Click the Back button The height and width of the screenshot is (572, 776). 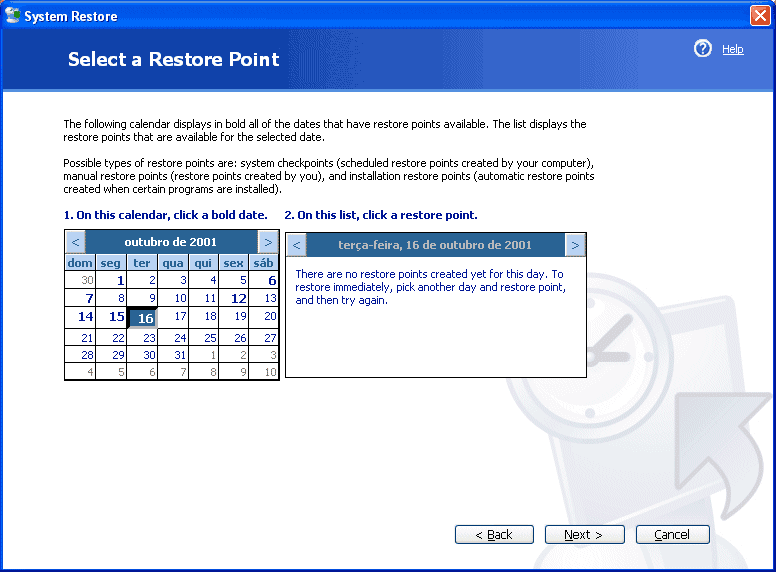[494, 535]
